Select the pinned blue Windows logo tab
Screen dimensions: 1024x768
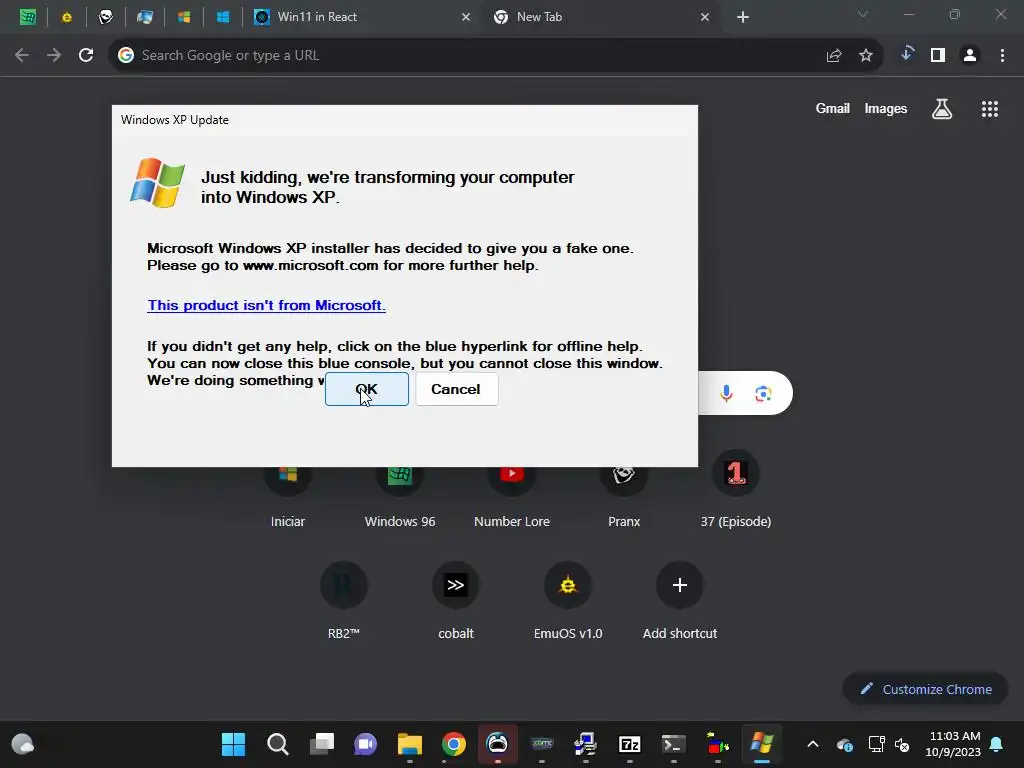tap(223, 17)
